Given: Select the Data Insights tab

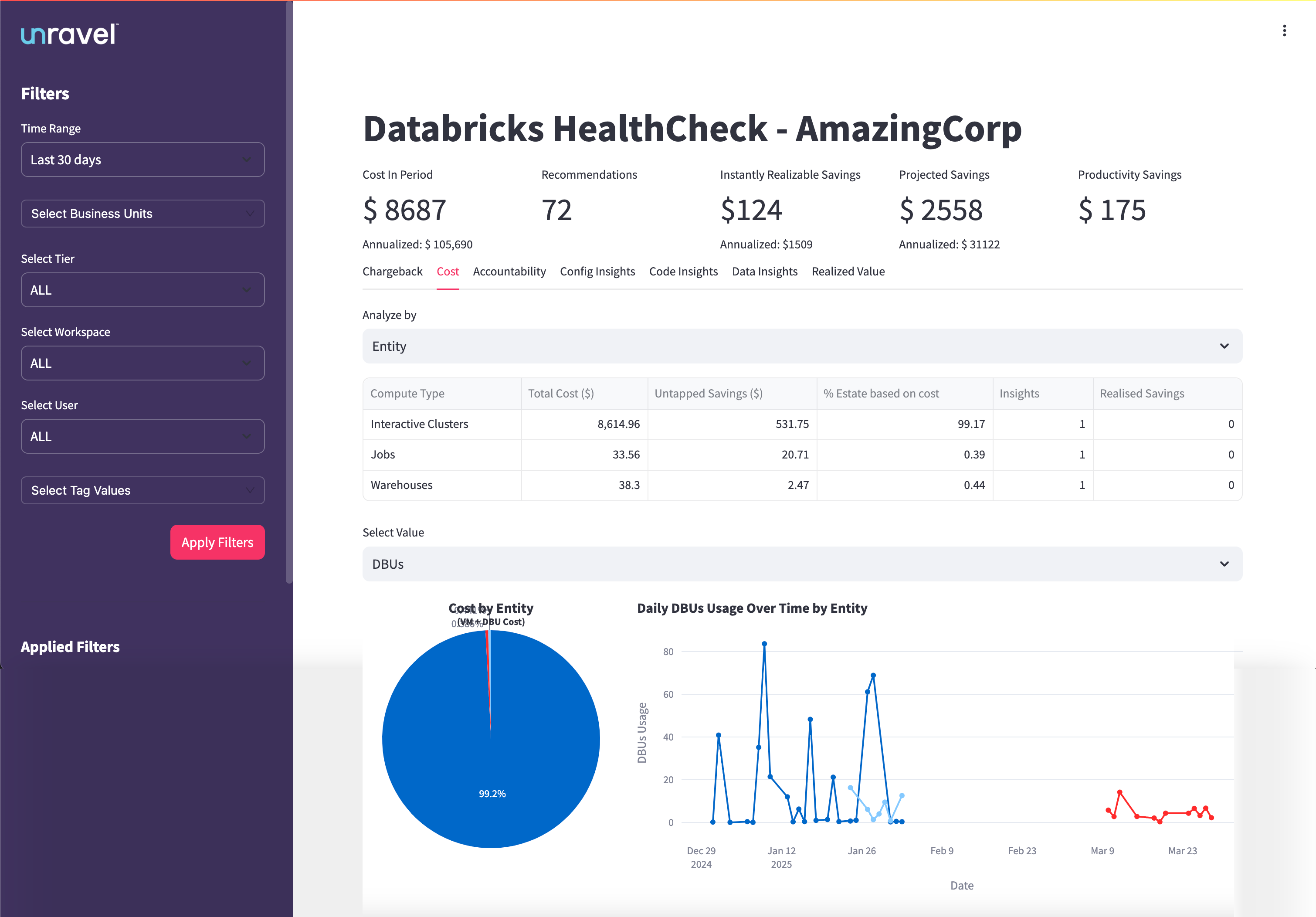Looking at the screenshot, I should [765, 271].
